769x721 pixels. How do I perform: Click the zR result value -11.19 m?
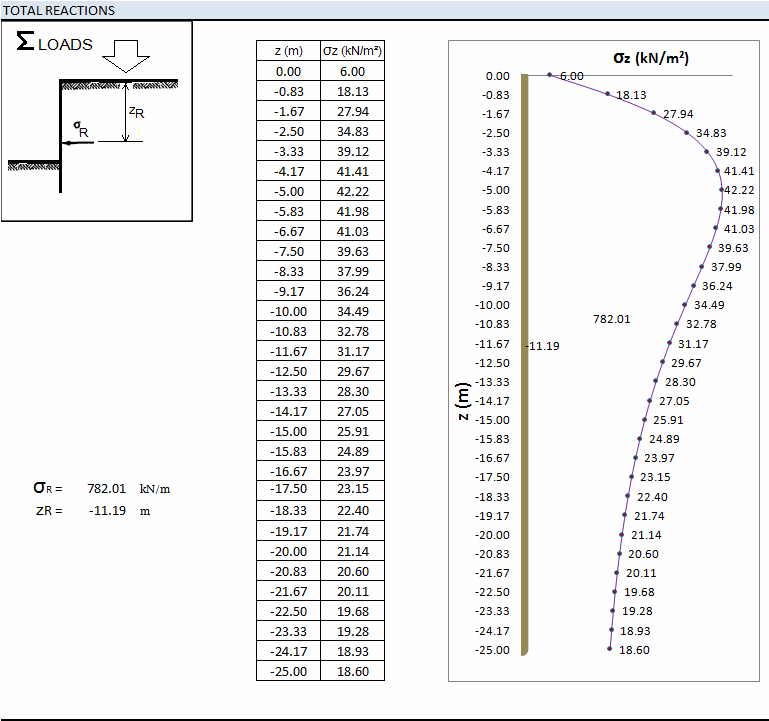coord(107,511)
